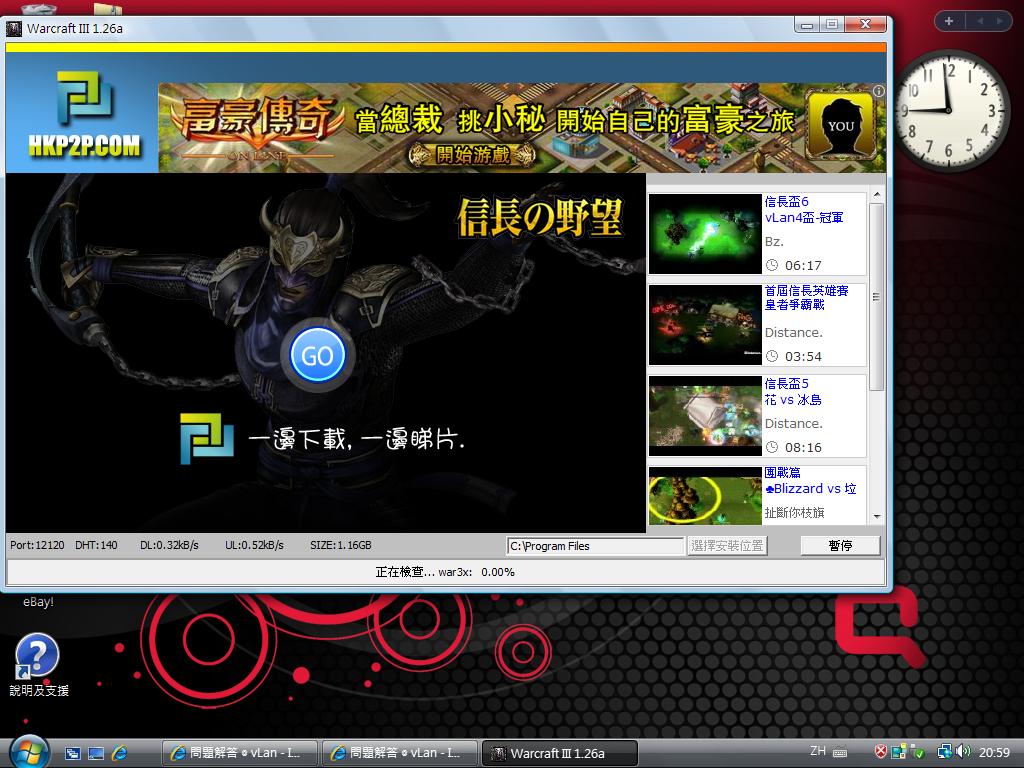Screen dimensions: 1024x768
Task: Click the C:\Program Files install path field
Action: coord(595,546)
